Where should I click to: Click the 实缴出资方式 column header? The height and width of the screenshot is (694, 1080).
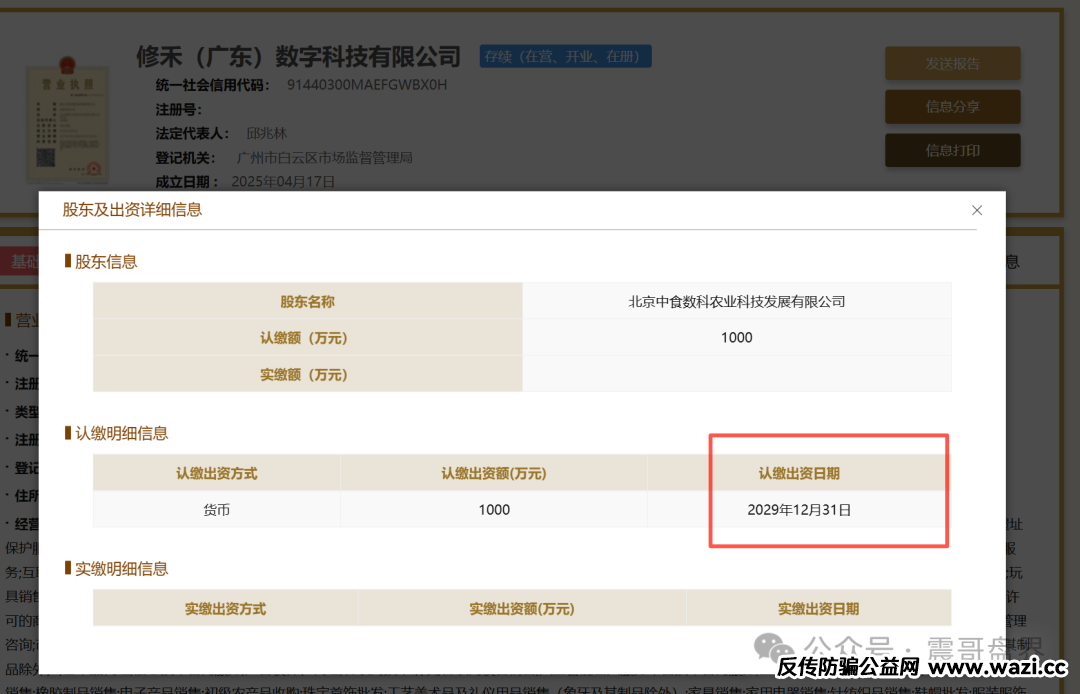(225, 608)
